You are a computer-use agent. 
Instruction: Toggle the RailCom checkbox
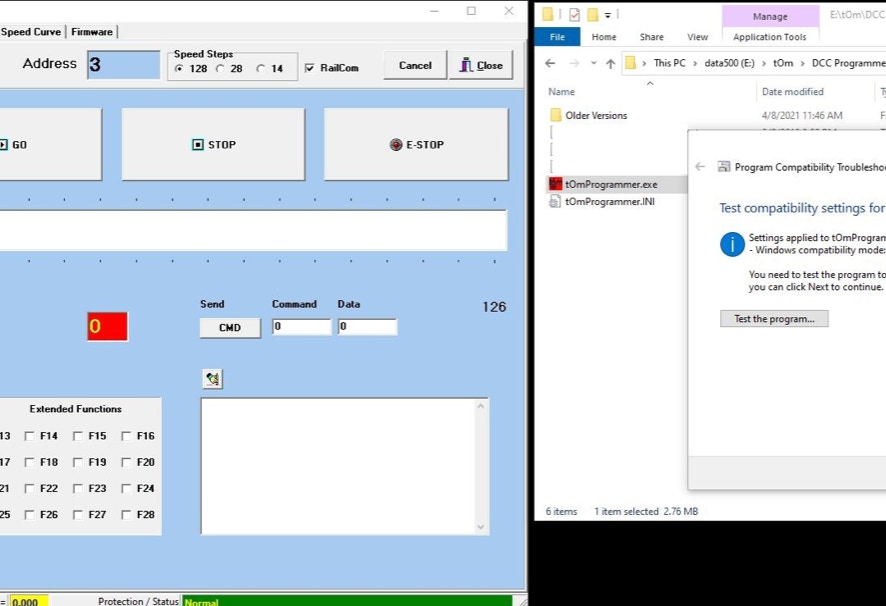point(310,68)
